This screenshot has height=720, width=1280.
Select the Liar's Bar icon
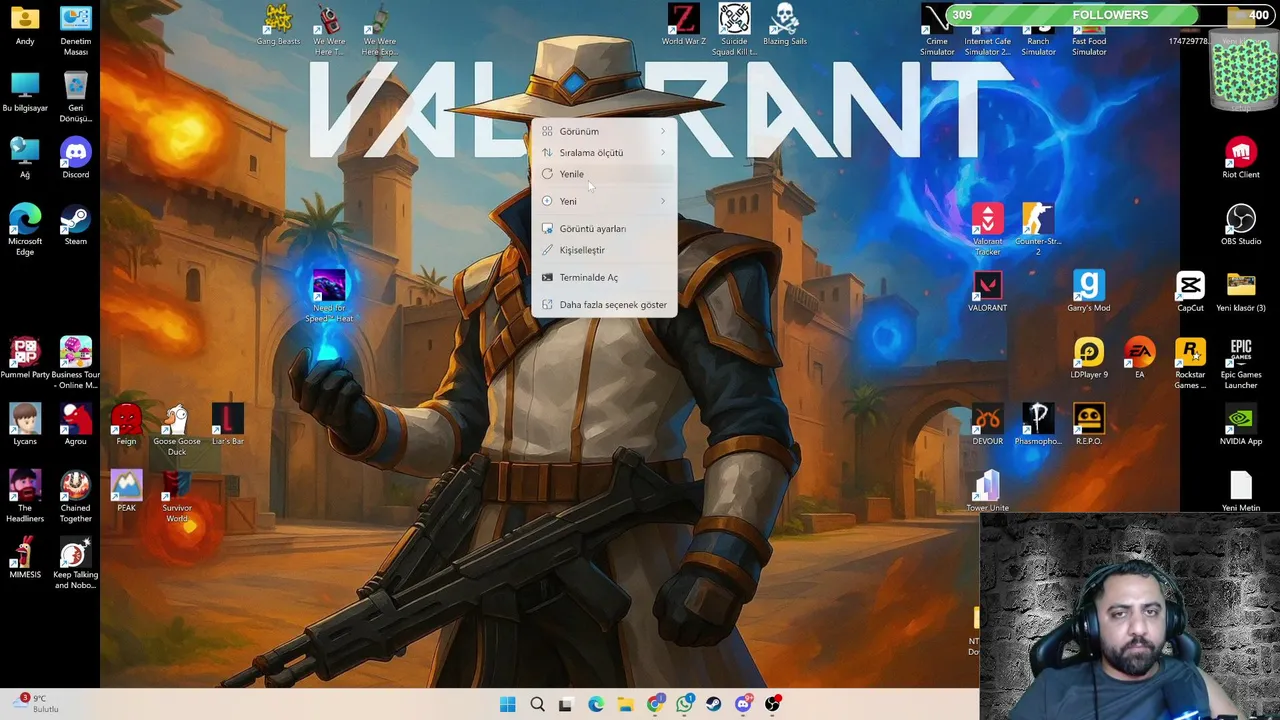point(227,426)
